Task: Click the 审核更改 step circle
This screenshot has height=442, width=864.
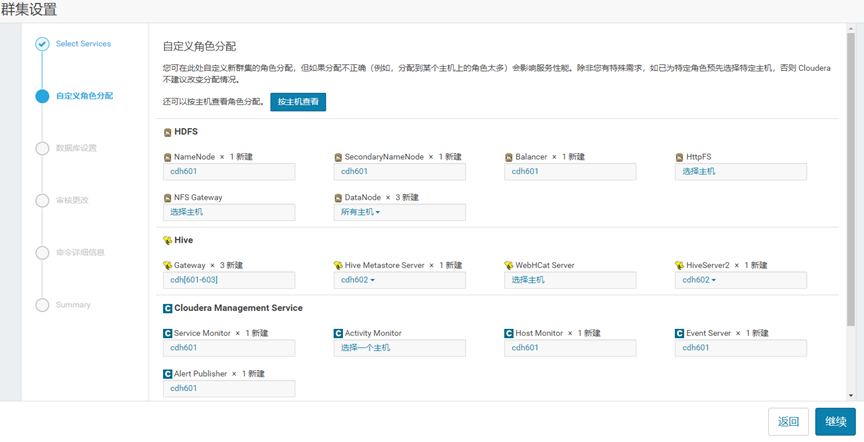Action: 42,201
